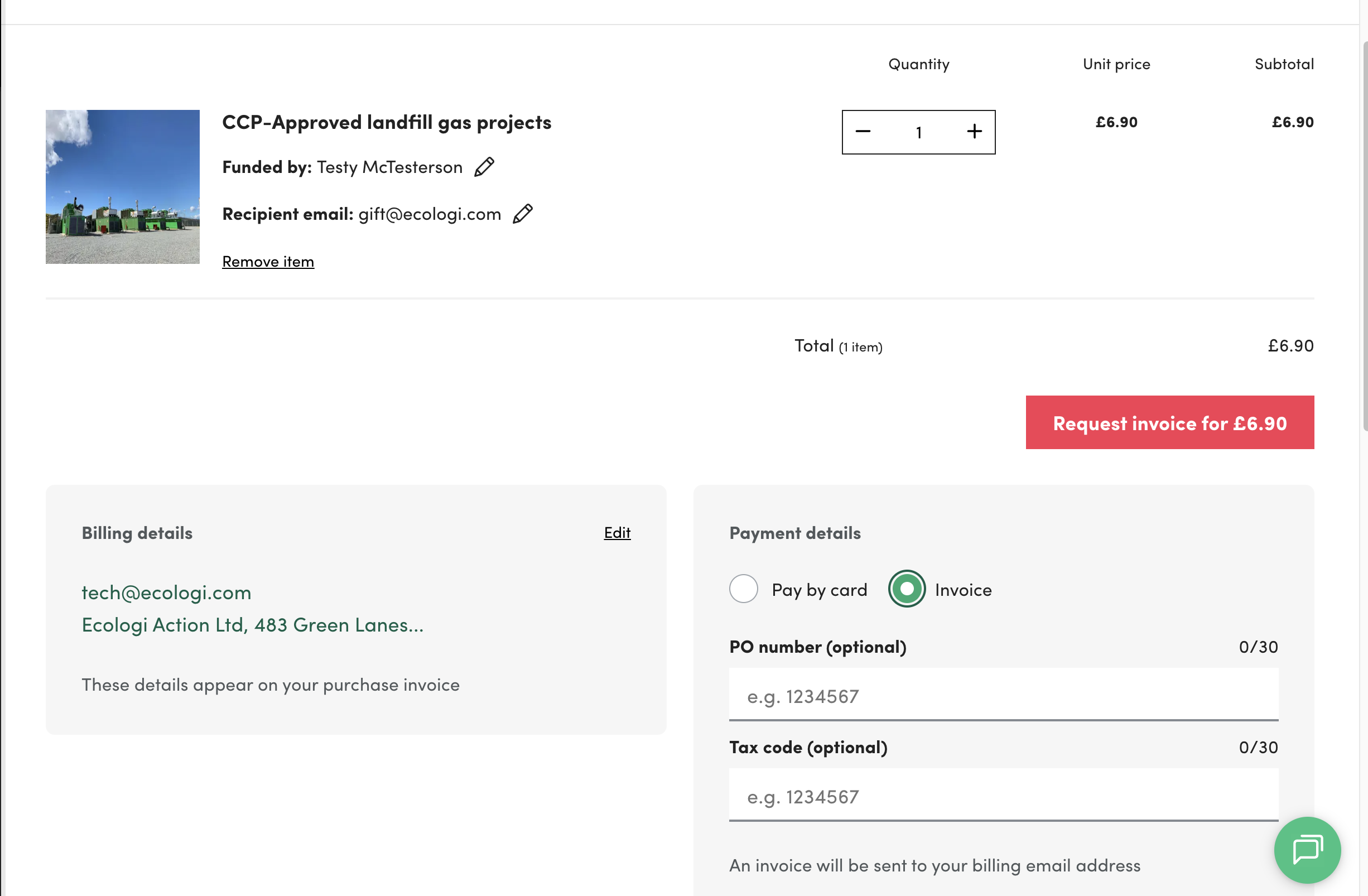The height and width of the screenshot is (896, 1368).
Task: Click the tech@ecologi.com billing email
Action: point(166,592)
